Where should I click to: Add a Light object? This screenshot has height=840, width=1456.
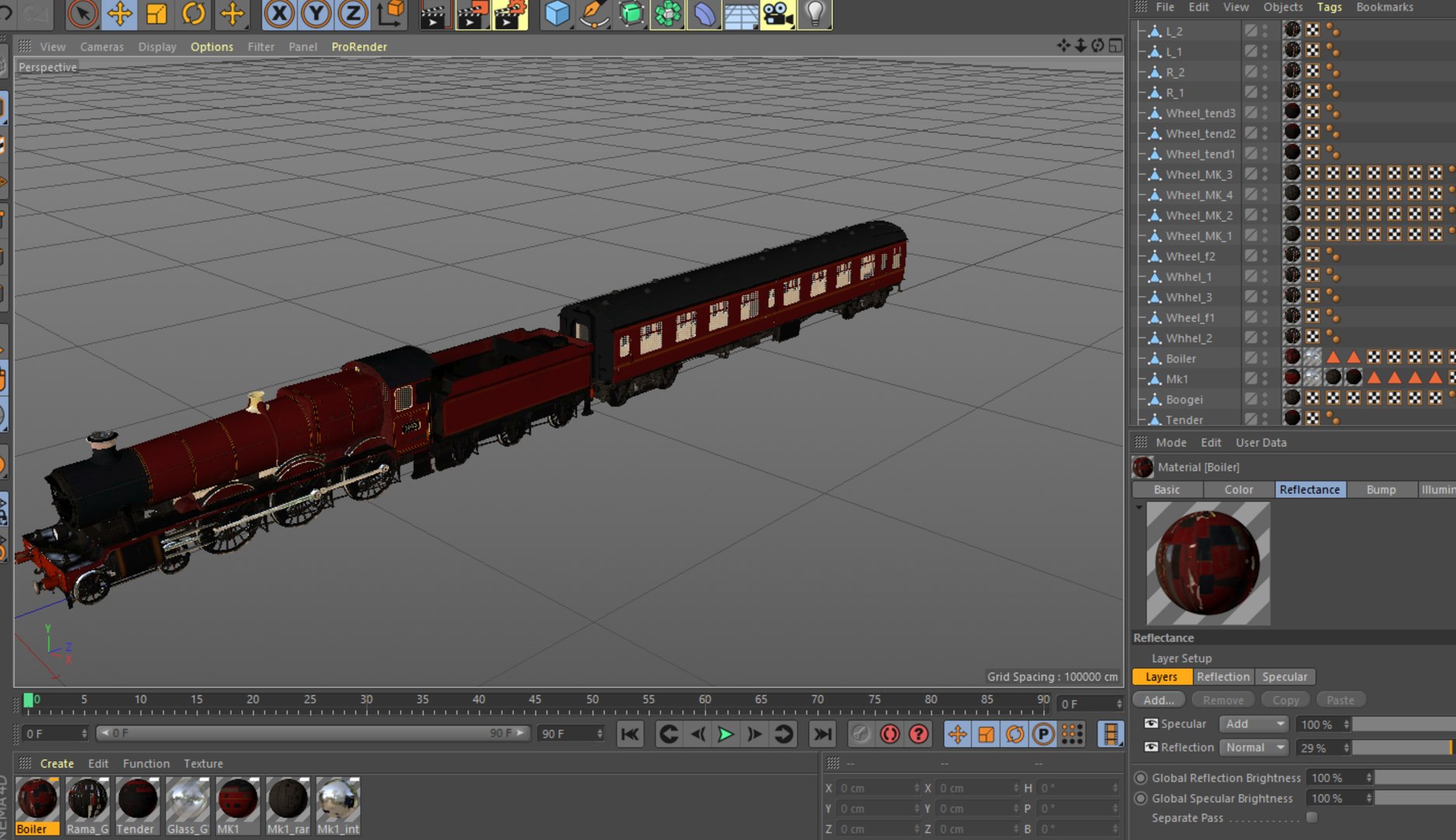coord(814,14)
